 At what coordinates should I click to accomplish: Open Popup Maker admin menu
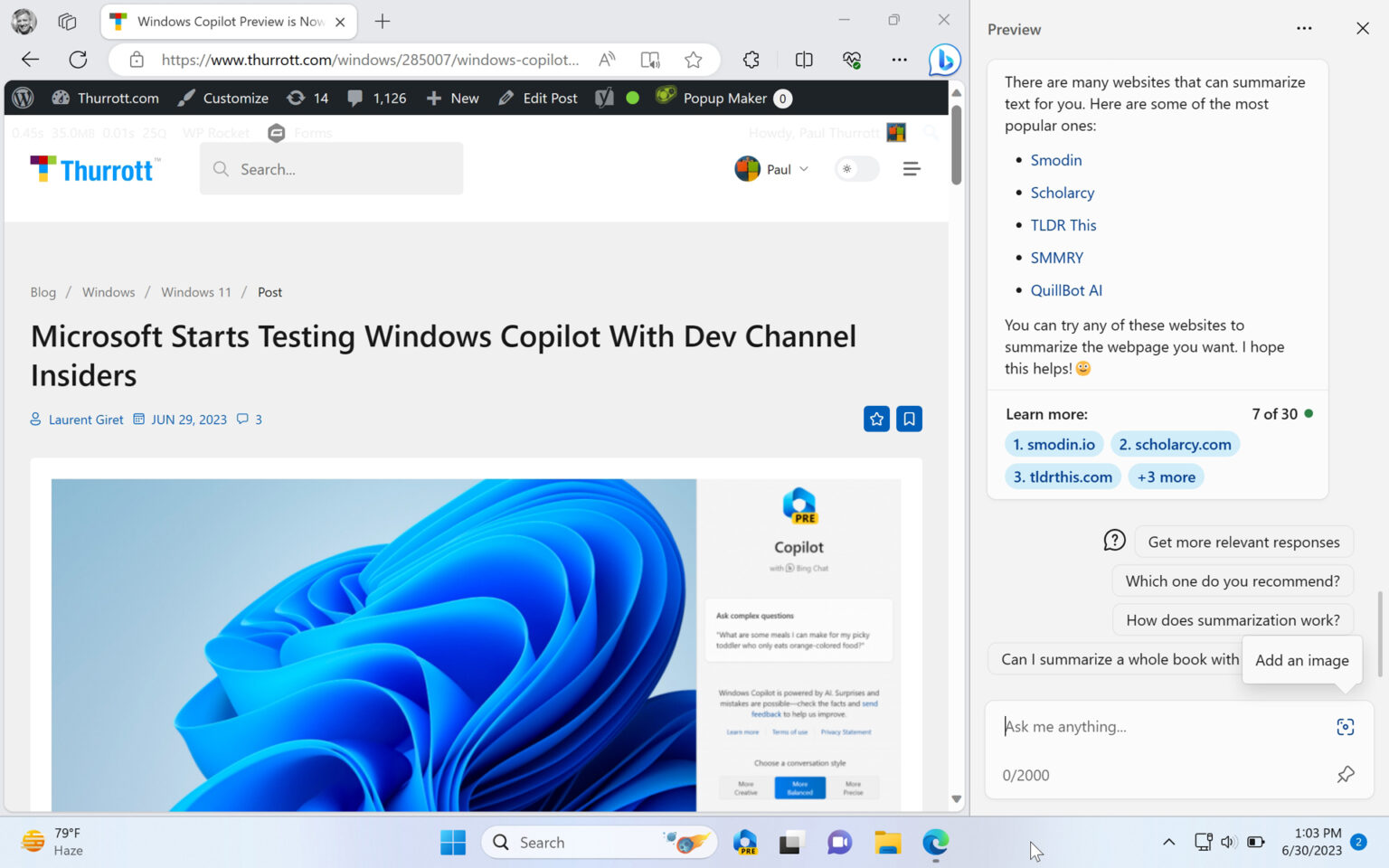click(x=723, y=98)
